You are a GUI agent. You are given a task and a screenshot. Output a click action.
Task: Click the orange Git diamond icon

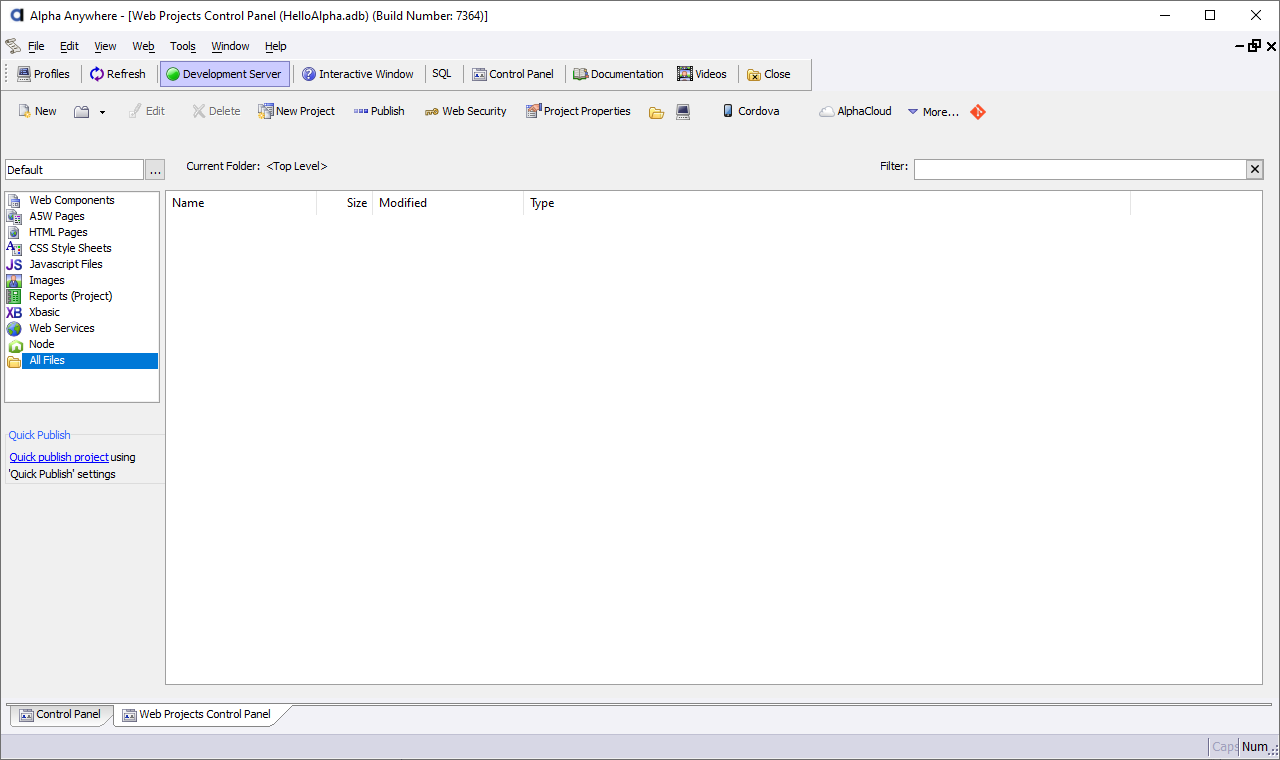click(x=978, y=112)
